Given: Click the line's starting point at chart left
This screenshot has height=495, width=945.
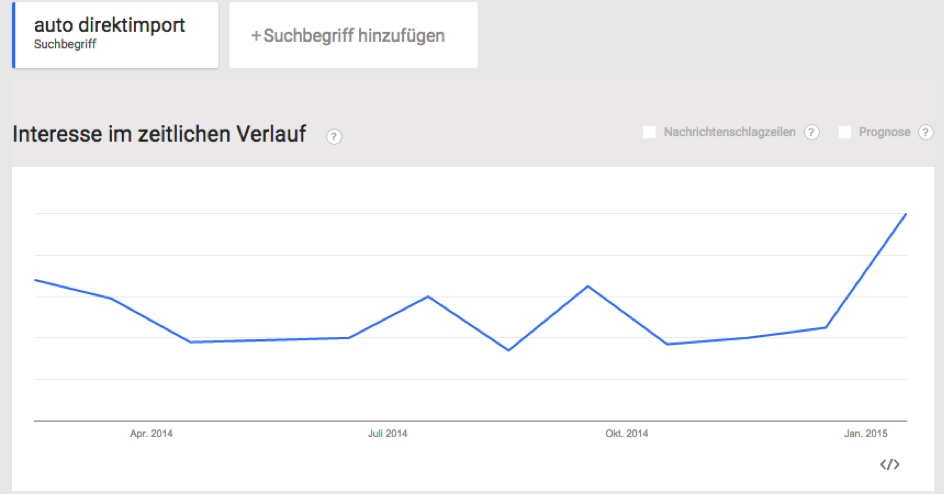Looking at the screenshot, I should pyautogui.click(x=36, y=280).
